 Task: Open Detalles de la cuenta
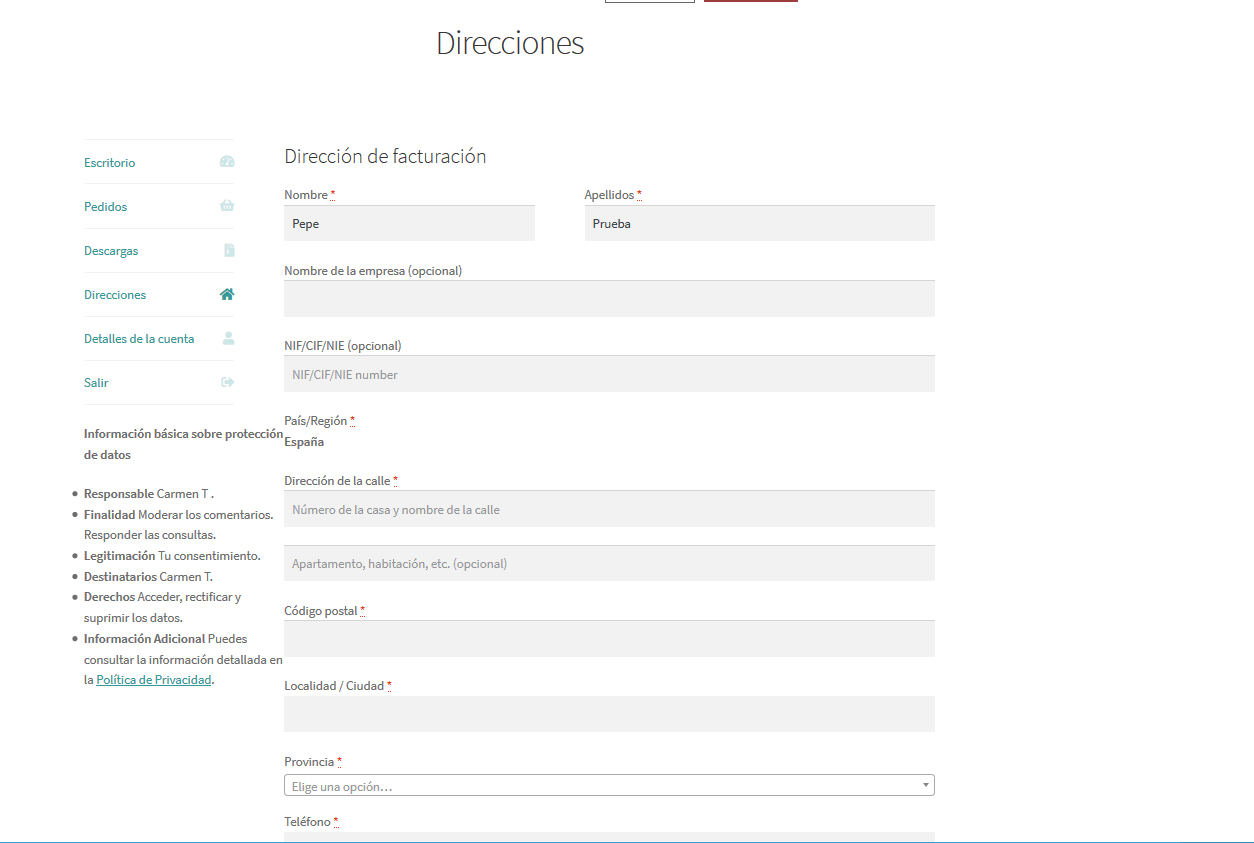(139, 339)
